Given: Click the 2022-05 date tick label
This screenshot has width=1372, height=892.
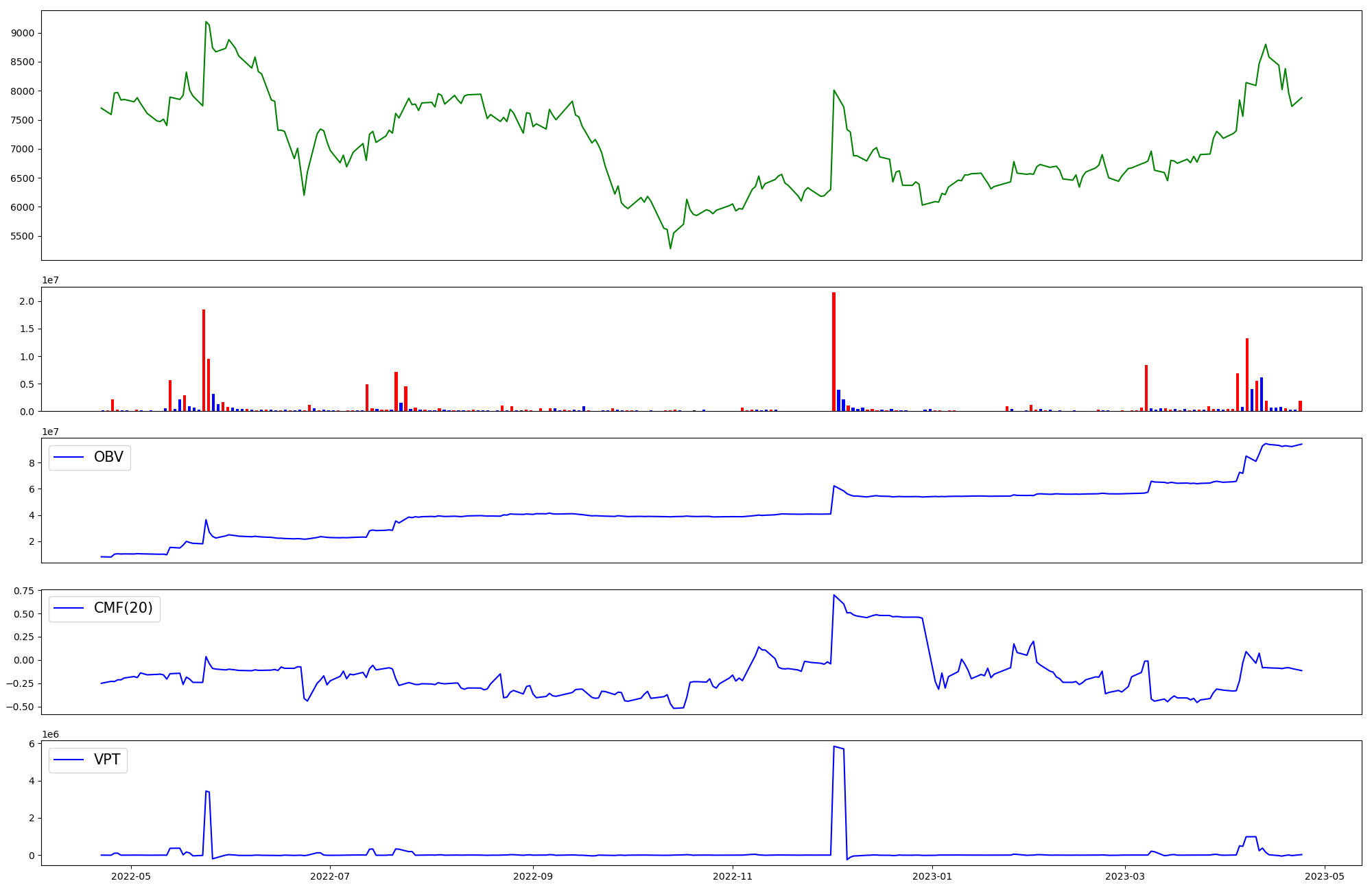Looking at the screenshot, I should click(130, 876).
